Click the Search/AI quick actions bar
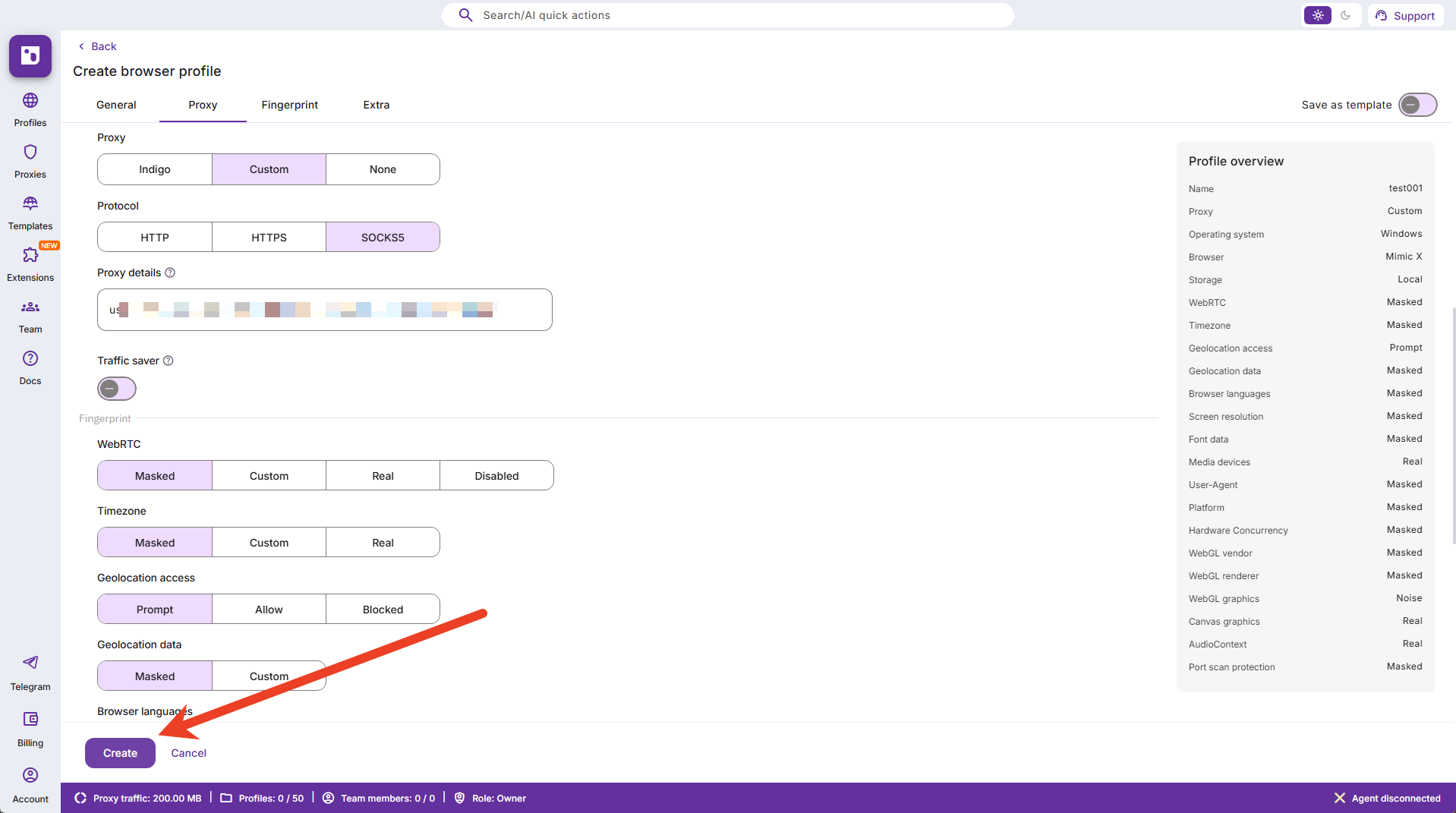Image resolution: width=1456 pixels, height=813 pixels. click(x=727, y=15)
